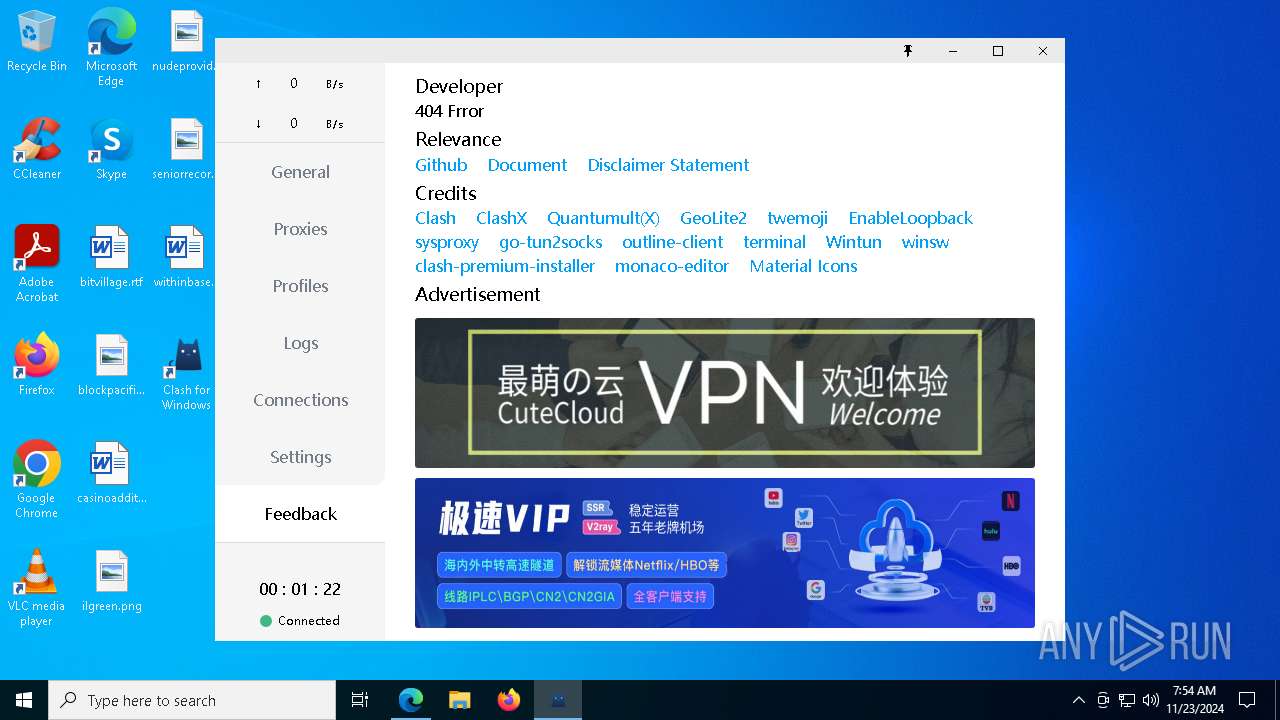Open File Explorer from taskbar
The width and height of the screenshot is (1280, 720).
460,700
